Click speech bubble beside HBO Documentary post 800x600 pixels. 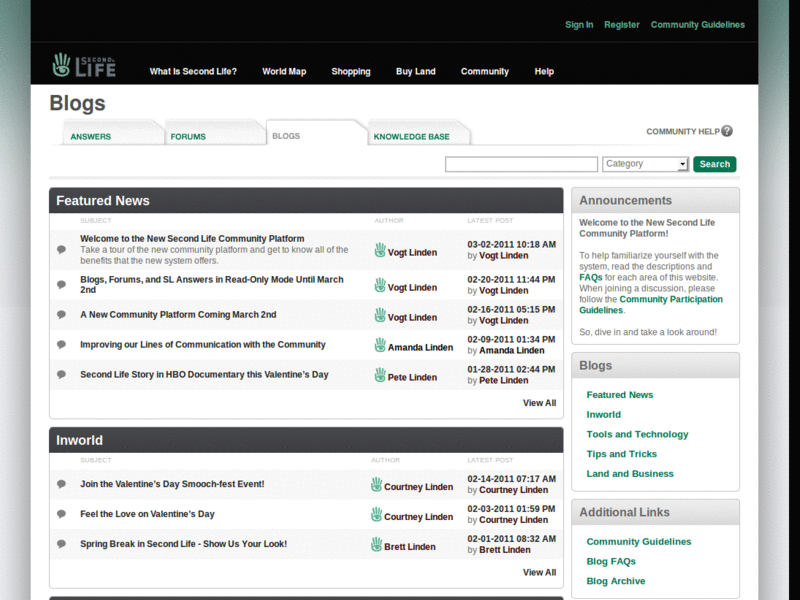(61, 374)
